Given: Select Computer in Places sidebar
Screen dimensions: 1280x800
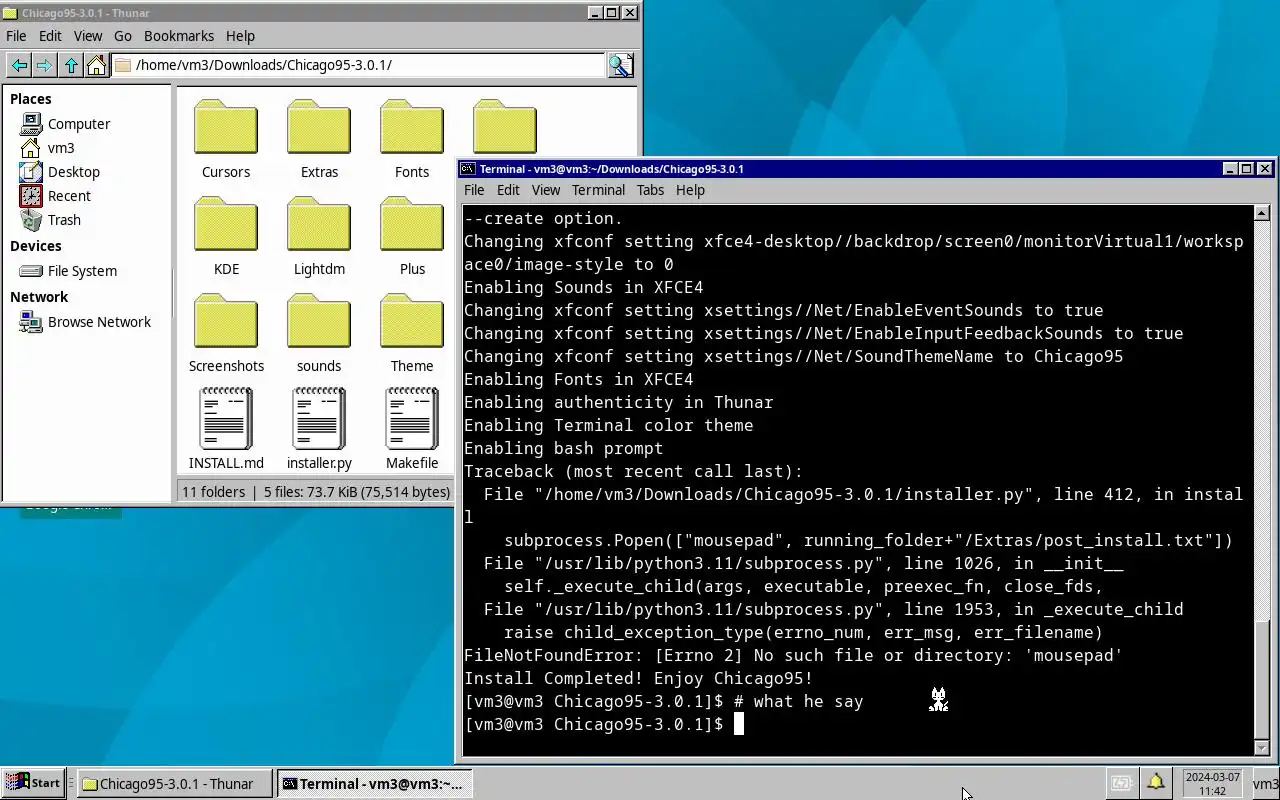Looking at the screenshot, I should coord(65,124).
